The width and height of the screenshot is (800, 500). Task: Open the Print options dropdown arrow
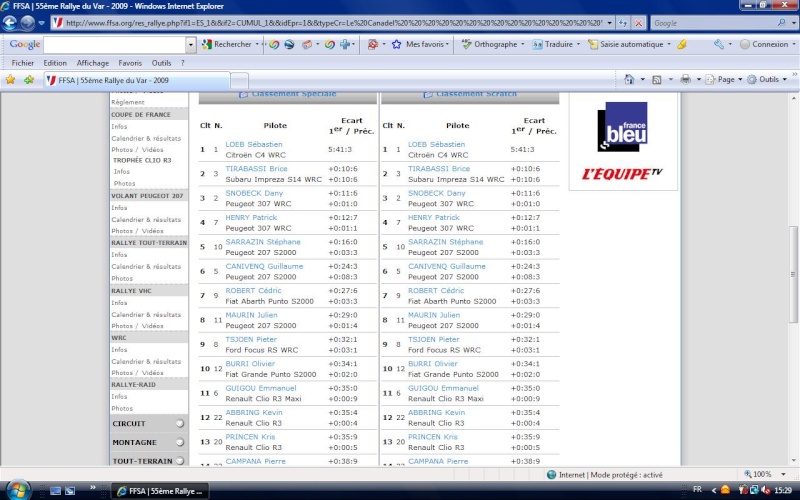tap(698, 79)
